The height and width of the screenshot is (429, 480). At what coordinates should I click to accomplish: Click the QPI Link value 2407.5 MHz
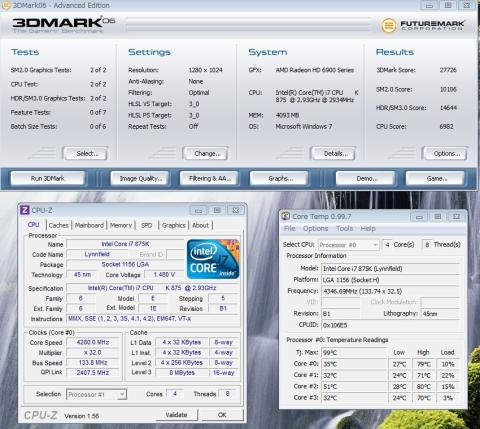tap(93, 372)
